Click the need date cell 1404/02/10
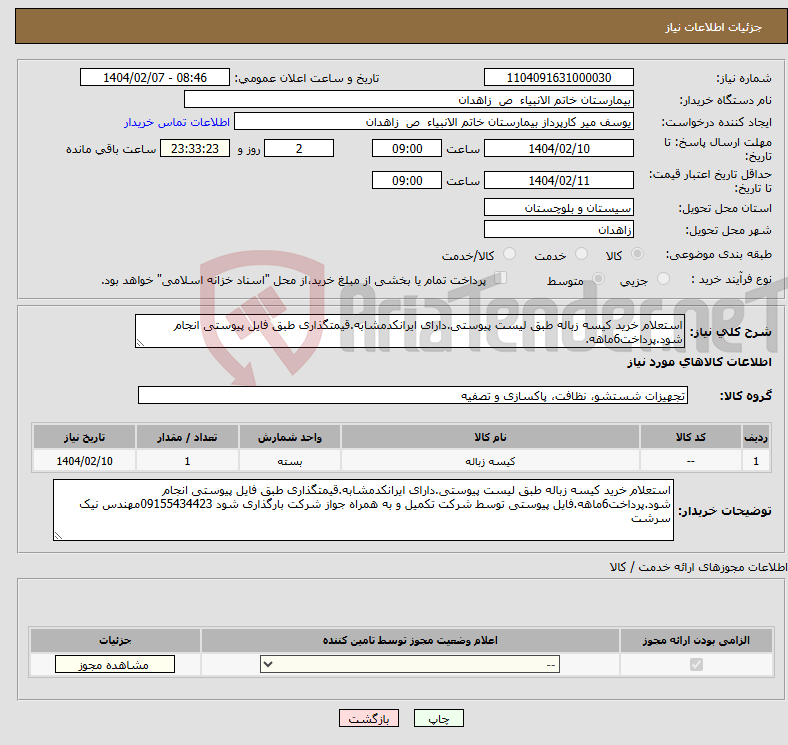This screenshot has height=745, width=788. click(84, 461)
